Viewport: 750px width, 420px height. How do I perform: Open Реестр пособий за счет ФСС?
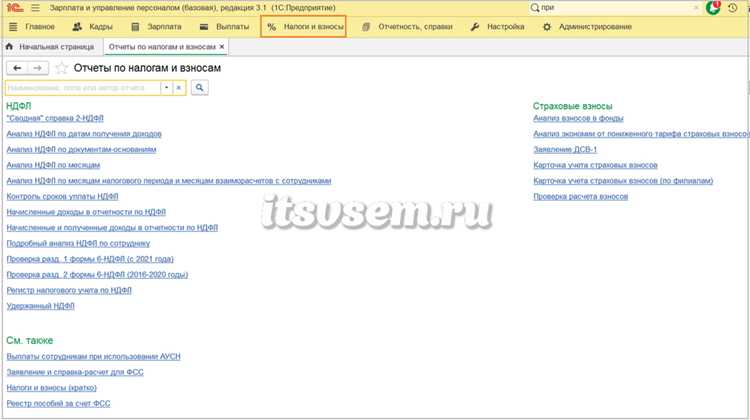click(x=58, y=404)
